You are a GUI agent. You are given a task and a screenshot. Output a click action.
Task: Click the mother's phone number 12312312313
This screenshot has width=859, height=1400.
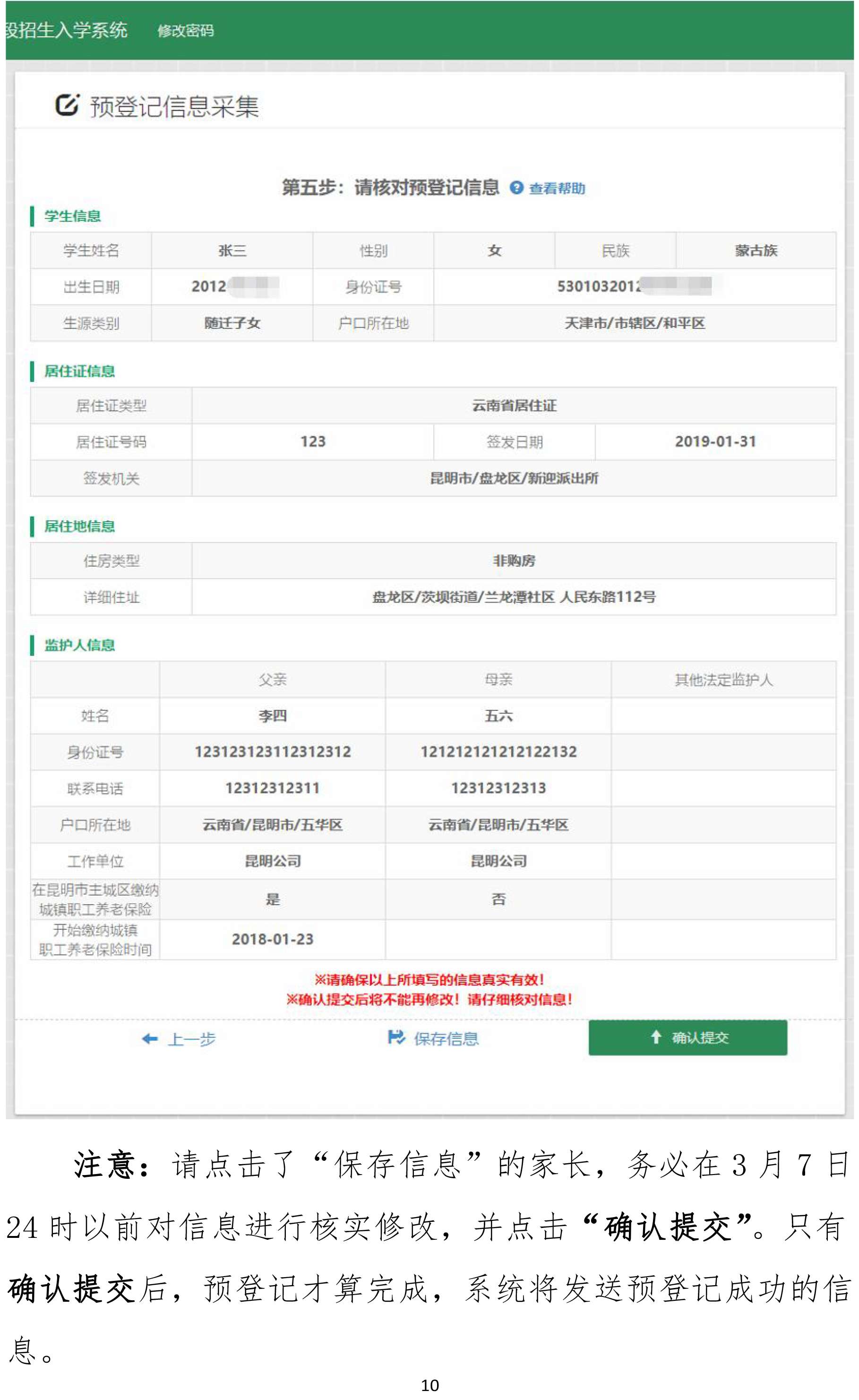[498, 788]
